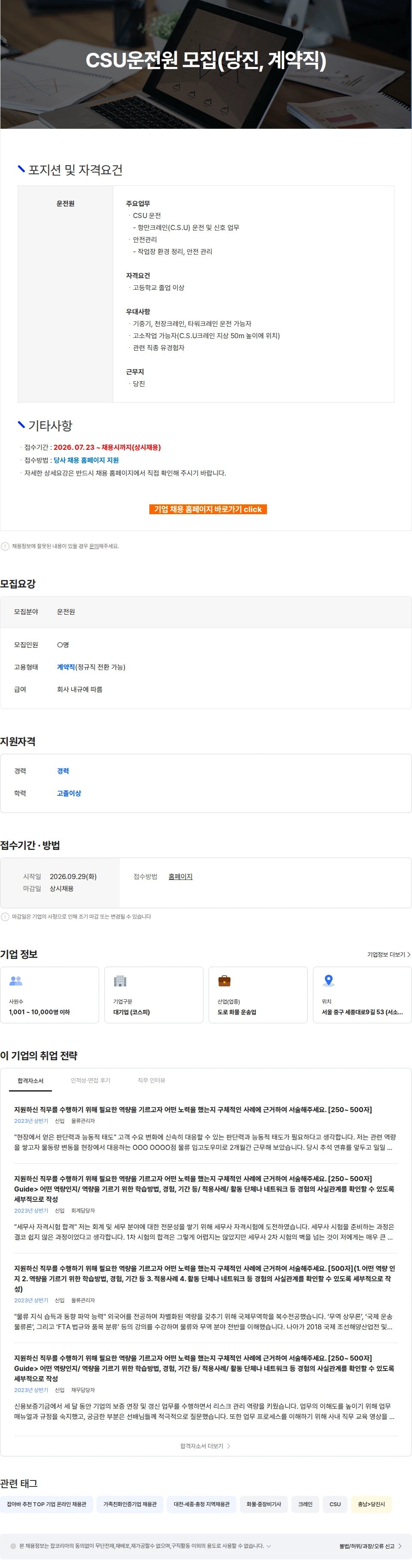
Task: Click the grey dot icon before 본 채용정보는
Action: (x=13, y=1546)
